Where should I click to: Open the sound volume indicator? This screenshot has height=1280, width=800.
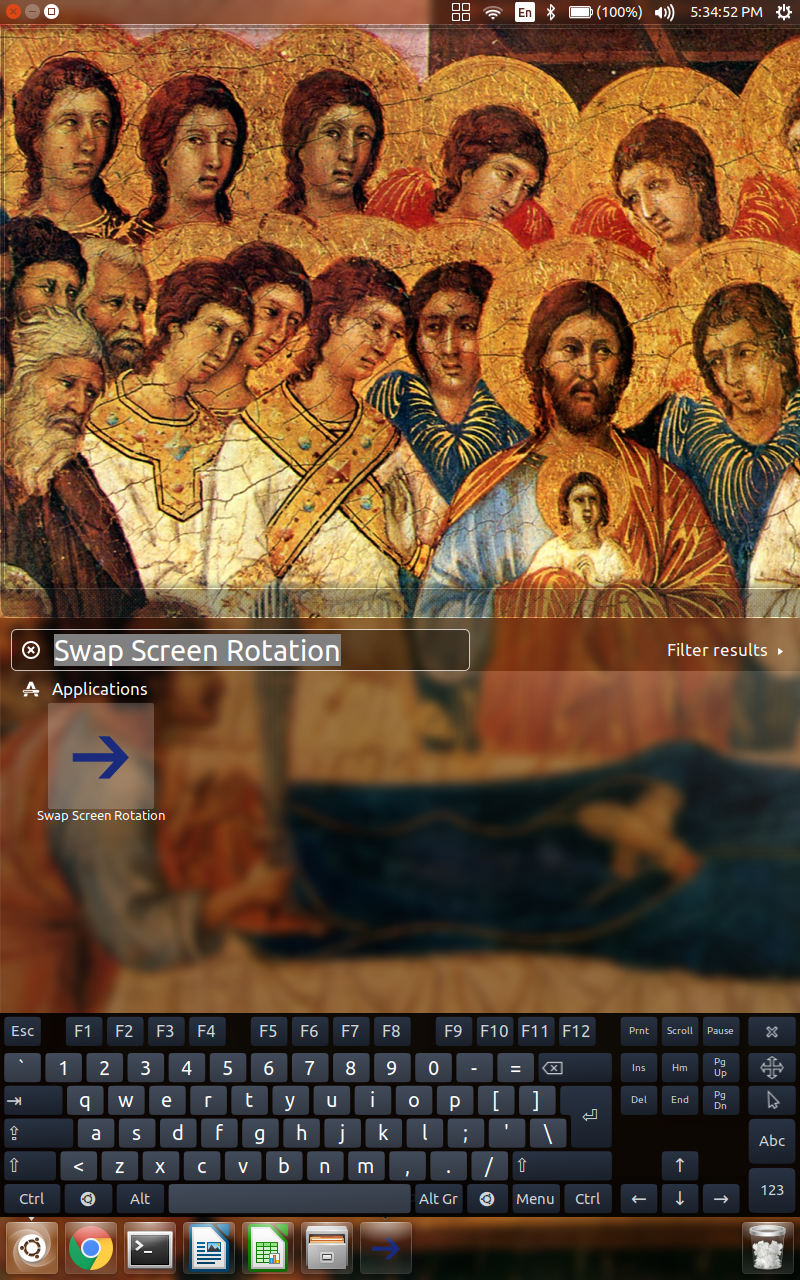pos(664,12)
